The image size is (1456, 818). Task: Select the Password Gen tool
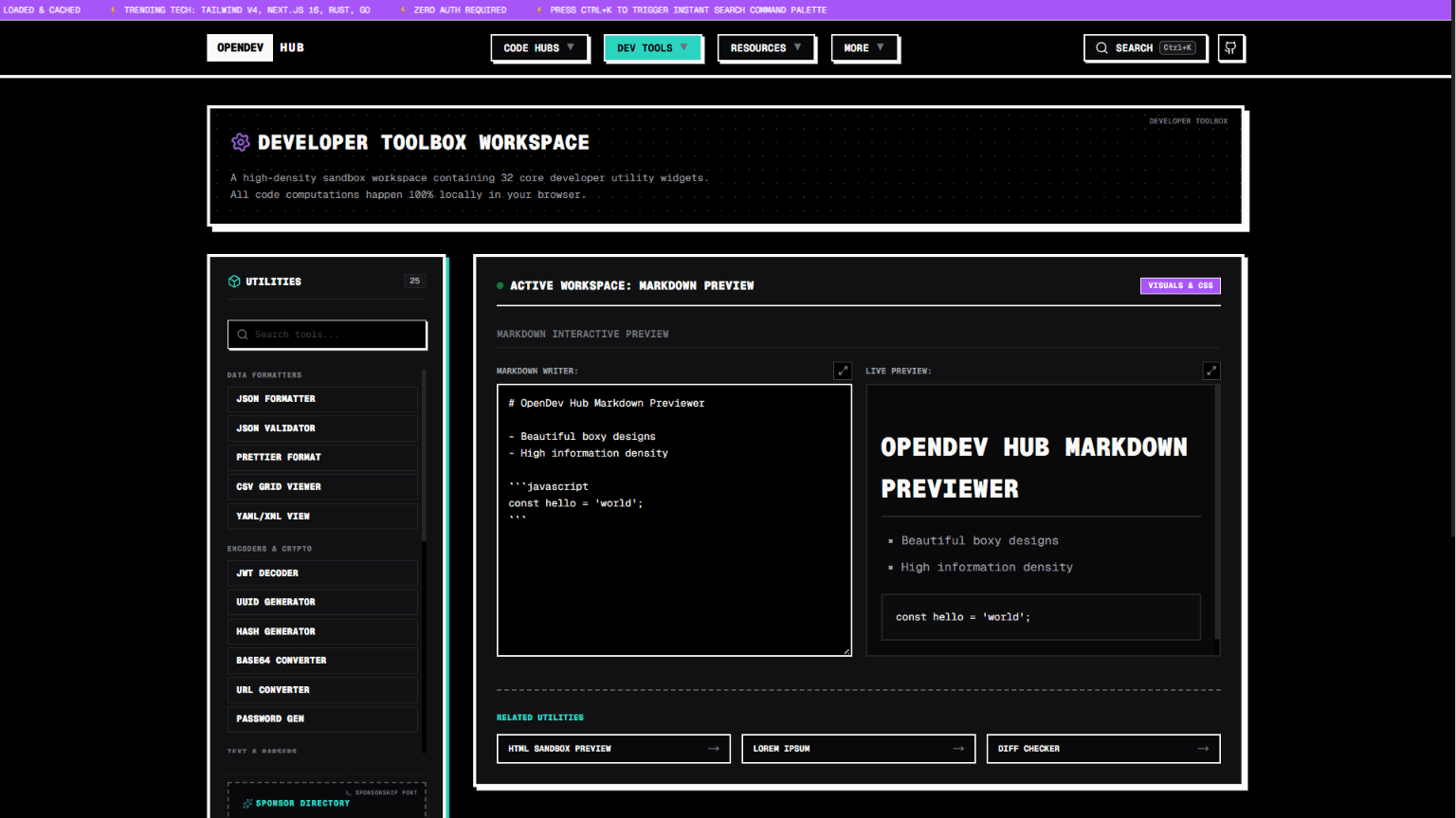click(x=322, y=718)
